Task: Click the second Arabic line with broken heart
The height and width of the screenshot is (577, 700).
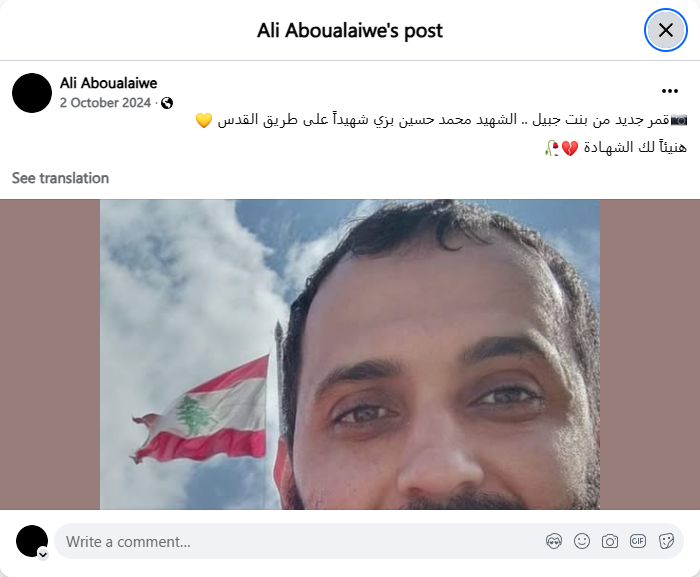Action: point(616,147)
